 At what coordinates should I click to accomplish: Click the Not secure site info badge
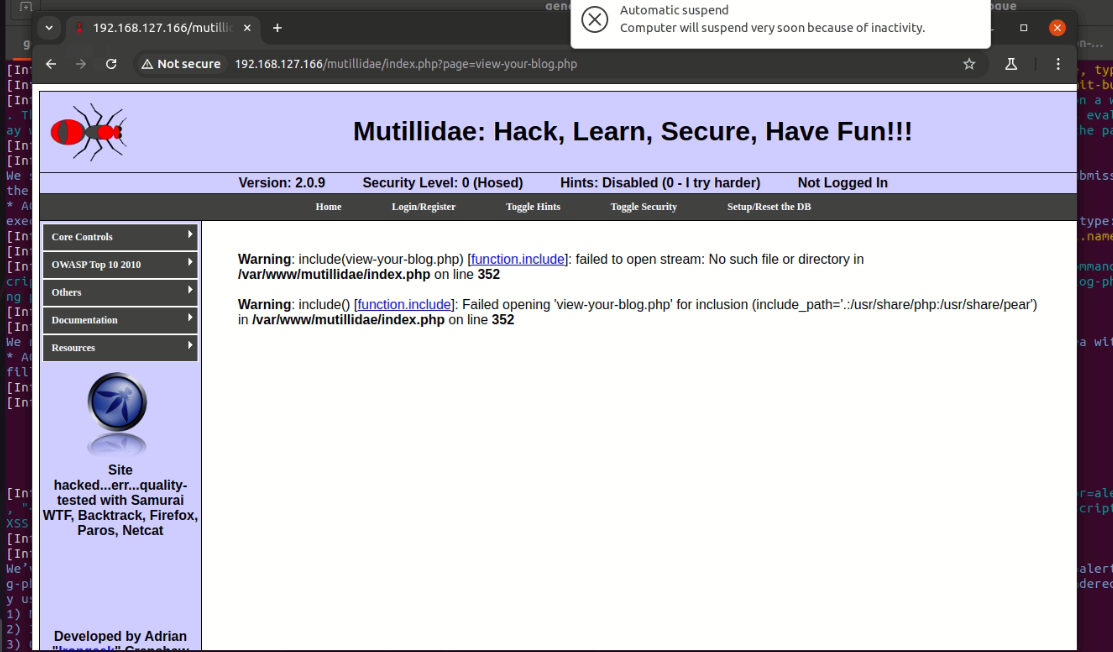181,64
